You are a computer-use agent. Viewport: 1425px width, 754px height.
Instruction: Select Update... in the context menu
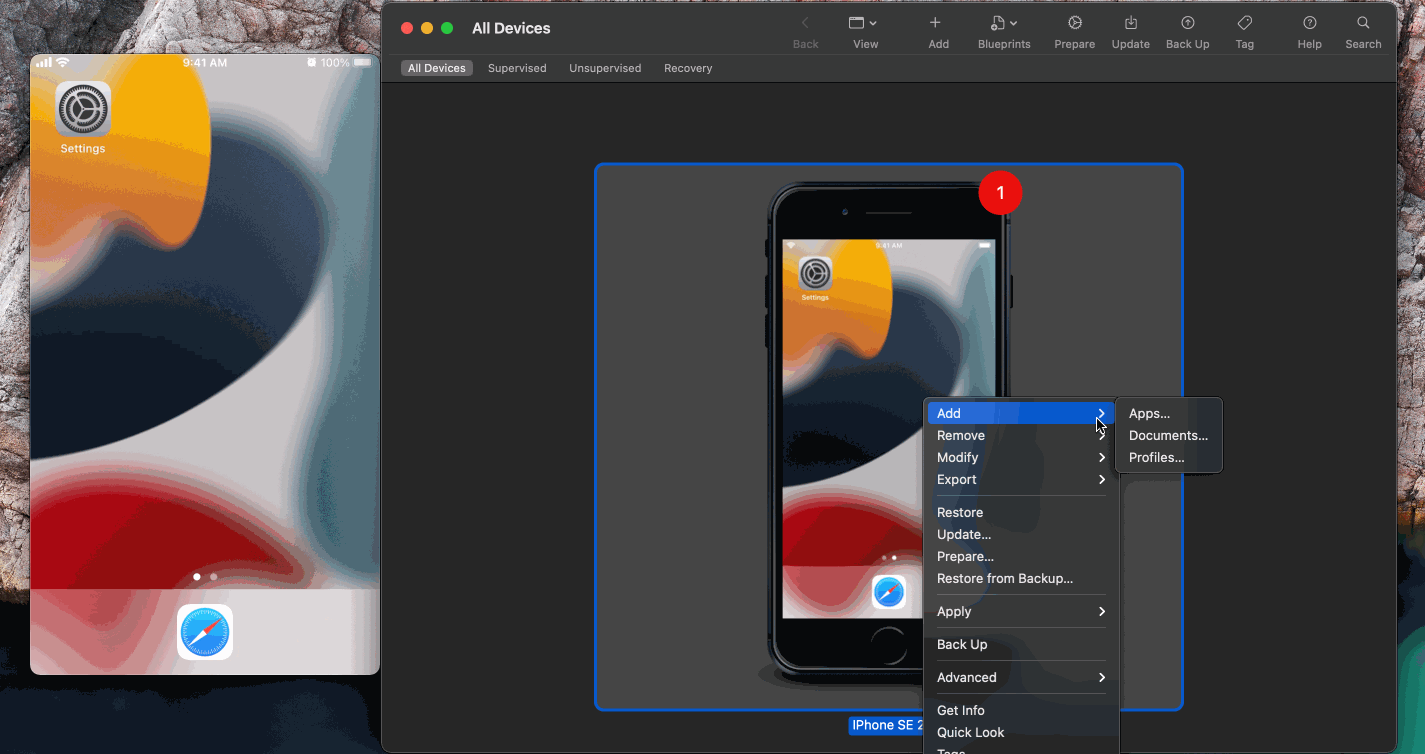[x=1021, y=534]
